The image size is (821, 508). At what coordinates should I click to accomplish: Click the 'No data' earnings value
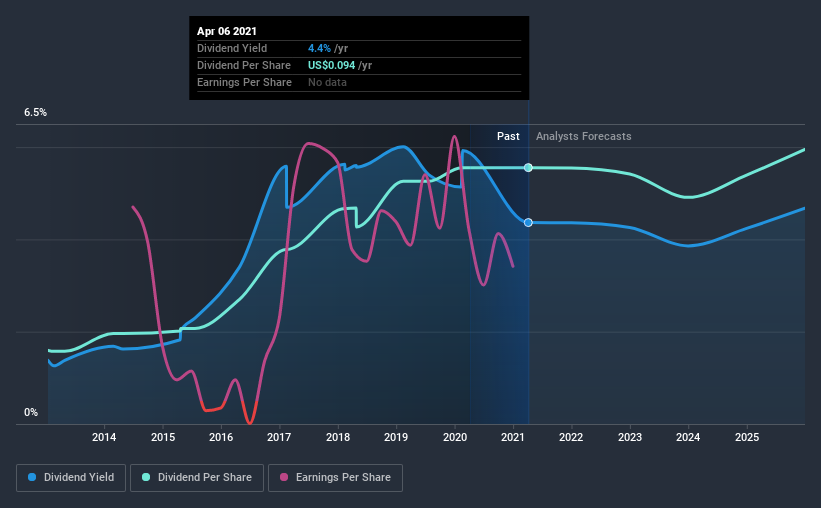(327, 82)
